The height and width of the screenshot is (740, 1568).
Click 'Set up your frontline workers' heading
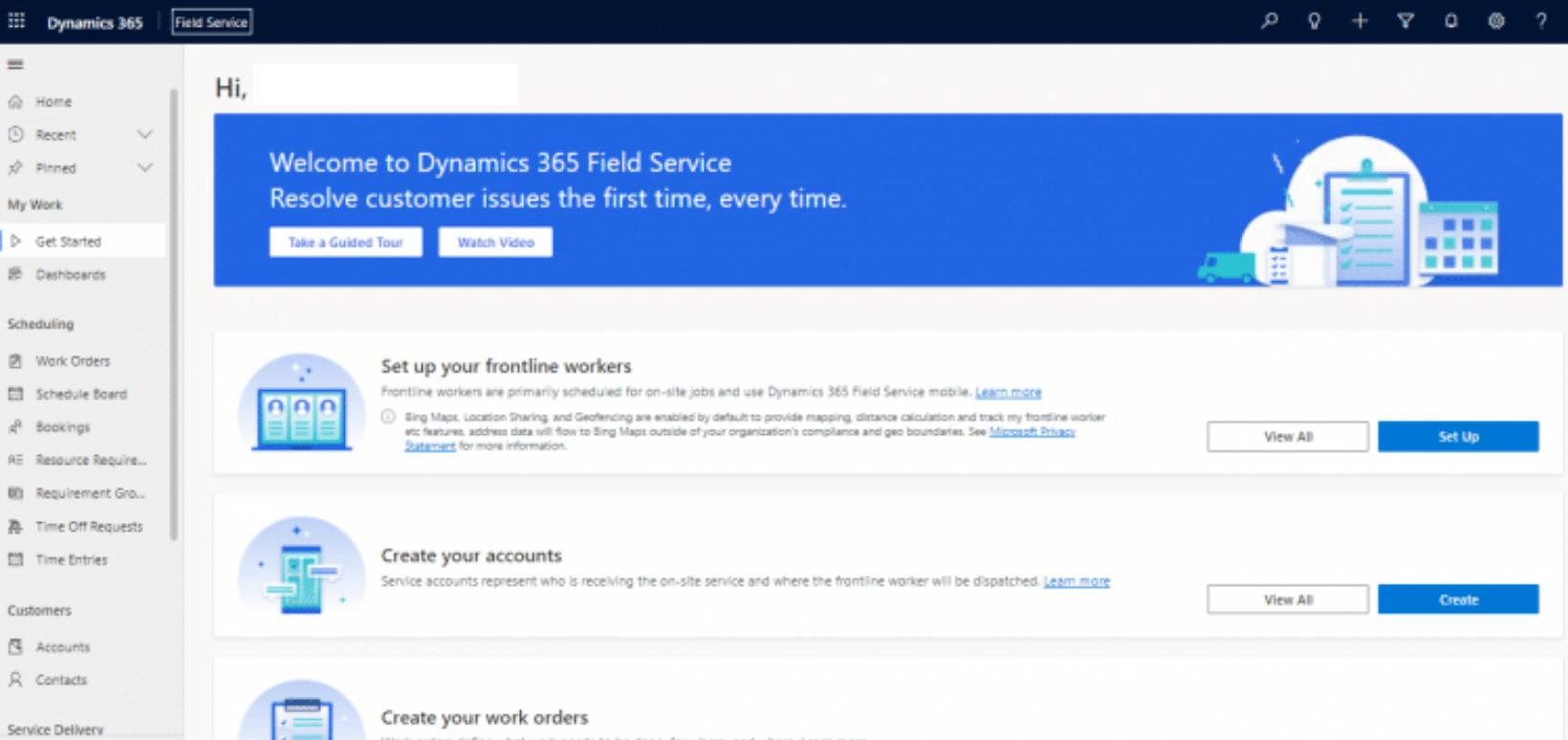pos(506,366)
